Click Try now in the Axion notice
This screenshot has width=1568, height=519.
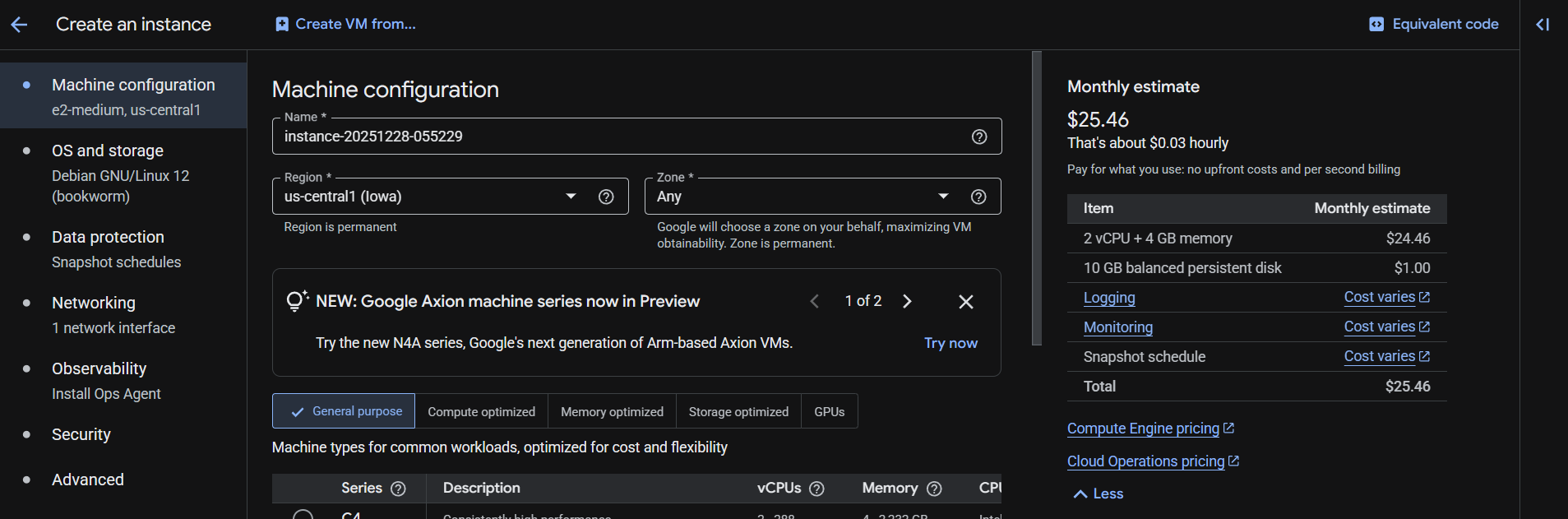tap(951, 343)
